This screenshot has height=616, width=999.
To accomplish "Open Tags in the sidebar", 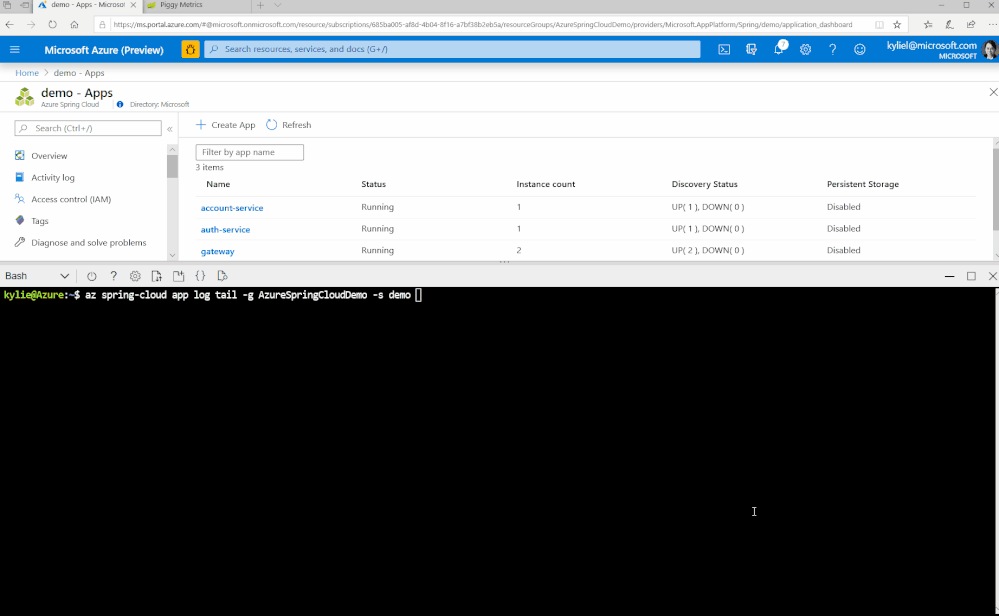I will click(40, 221).
